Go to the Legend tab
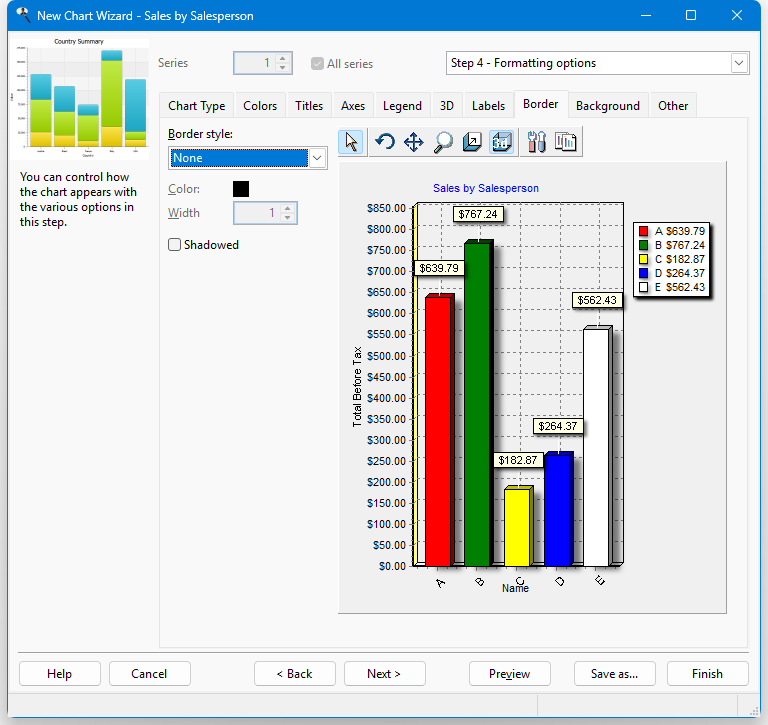Image resolution: width=768 pixels, height=725 pixels. tap(402, 106)
